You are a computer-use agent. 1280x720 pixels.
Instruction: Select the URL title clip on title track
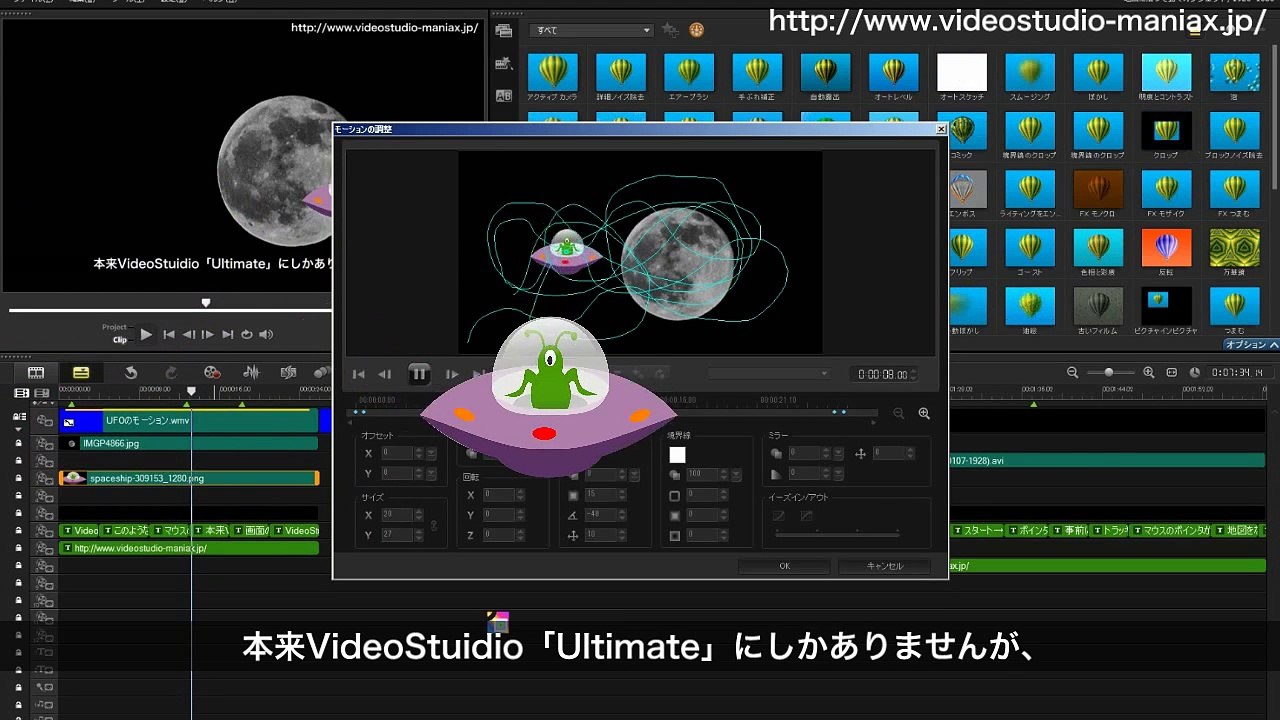[189, 548]
